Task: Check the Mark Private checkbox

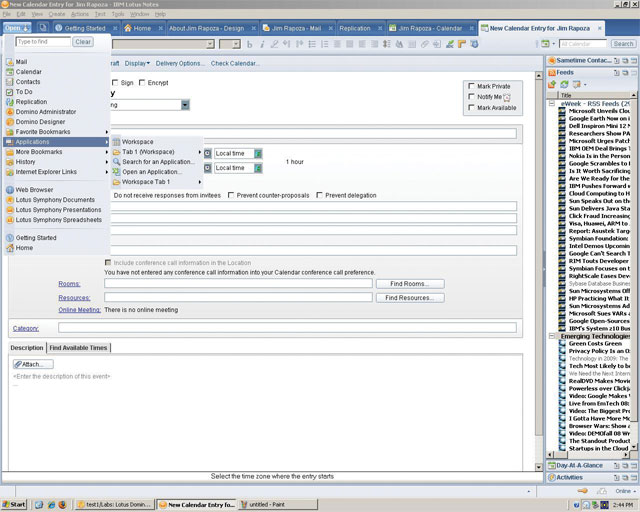Action: click(x=471, y=86)
